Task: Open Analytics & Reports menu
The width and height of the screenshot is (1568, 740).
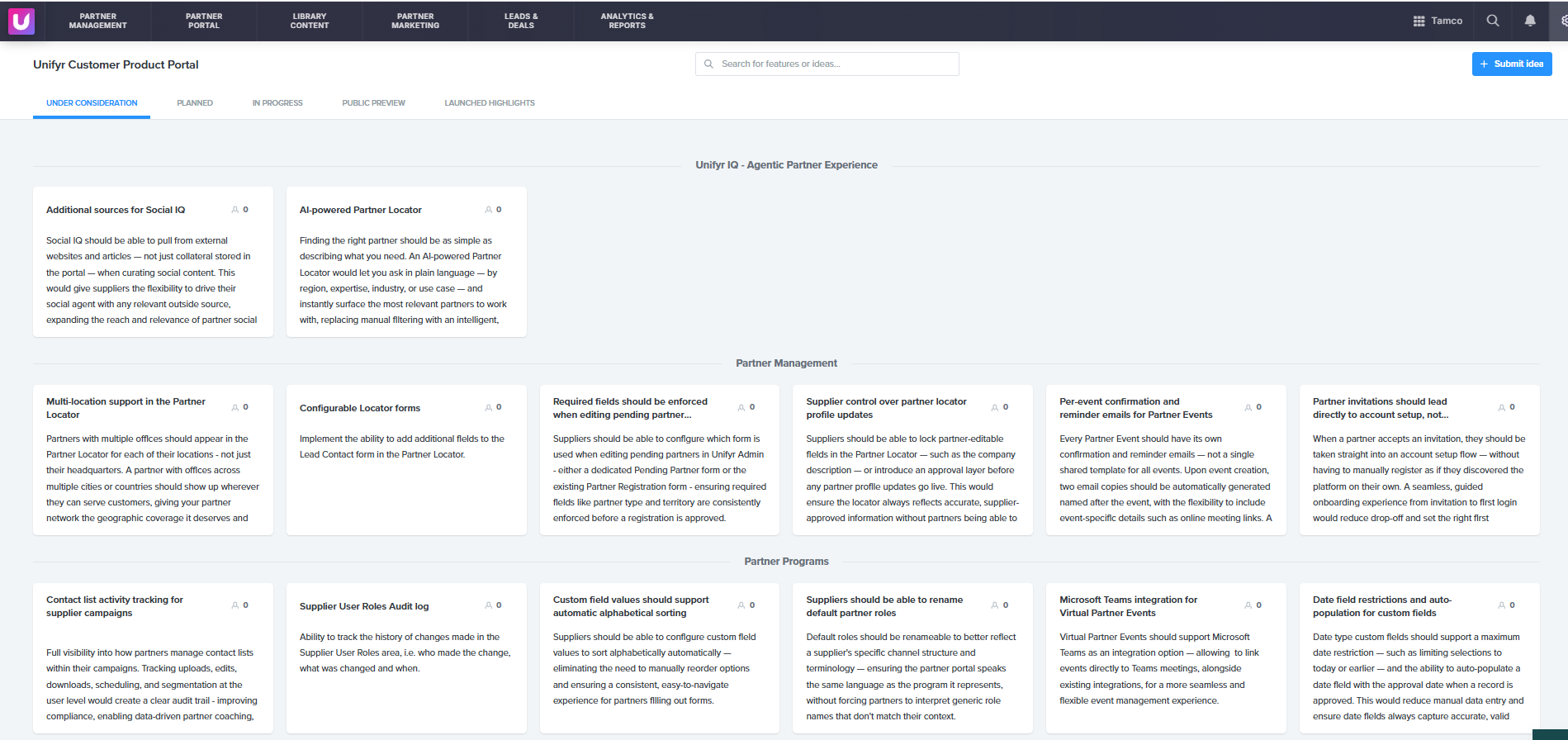Action: tap(628, 21)
